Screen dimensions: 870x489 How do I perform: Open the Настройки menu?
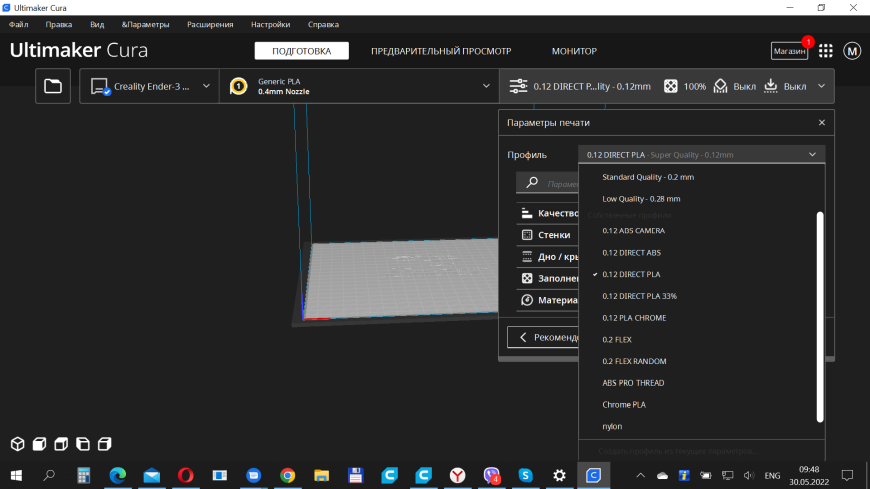pyautogui.click(x=270, y=24)
